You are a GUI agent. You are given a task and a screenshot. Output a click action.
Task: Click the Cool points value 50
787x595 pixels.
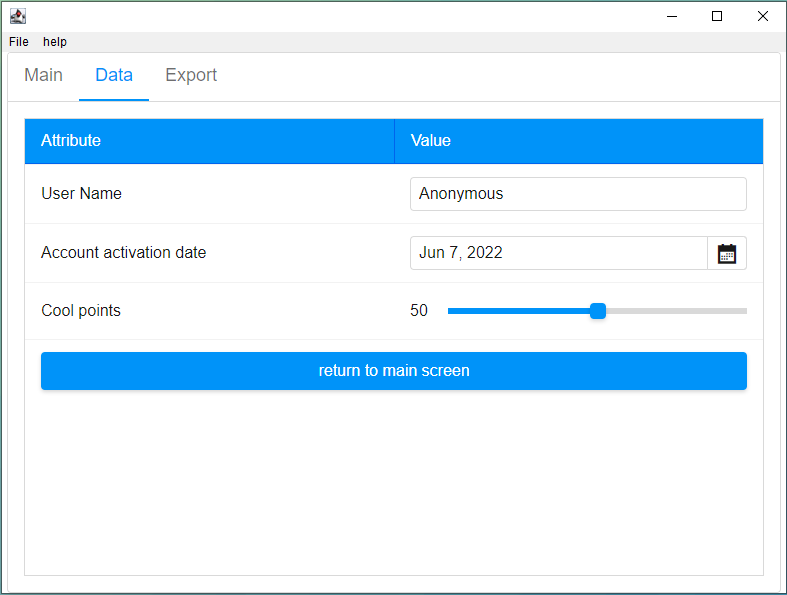[419, 311]
